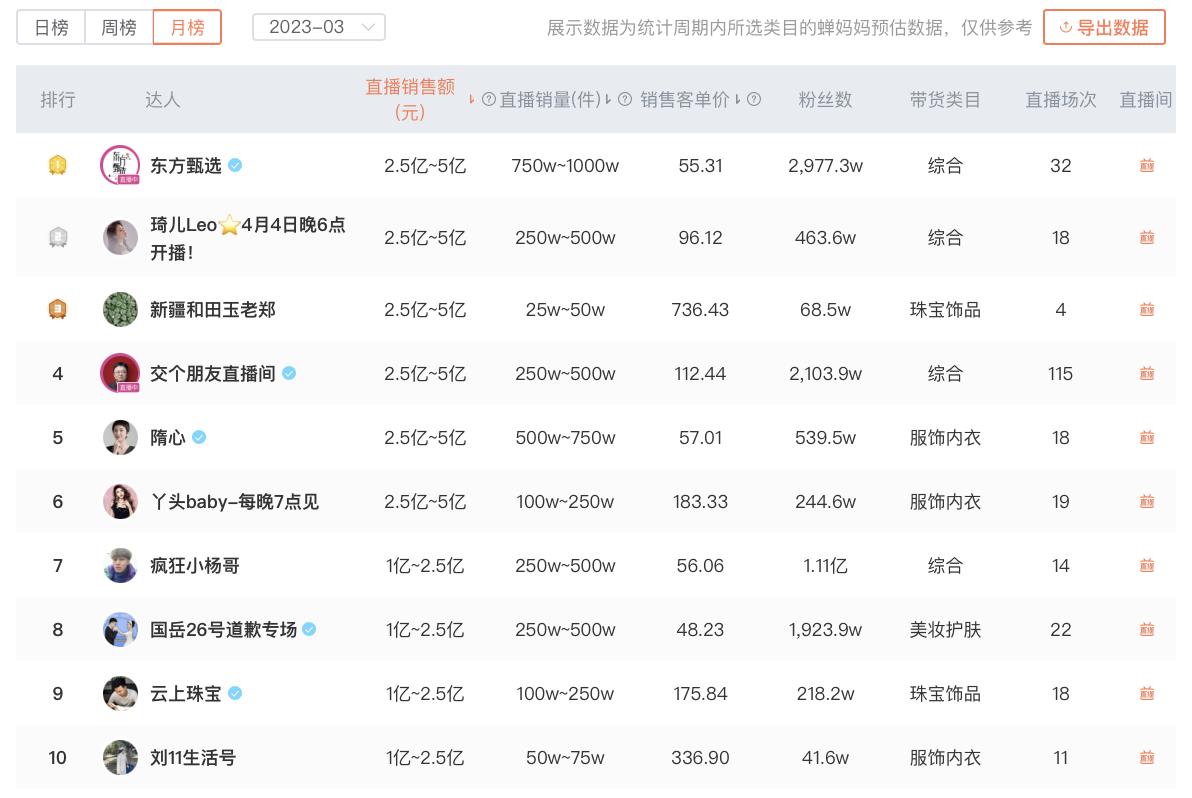The image size is (1192, 798).
Task: Click the 导出数据 export button
Action: tap(1104, 27)
